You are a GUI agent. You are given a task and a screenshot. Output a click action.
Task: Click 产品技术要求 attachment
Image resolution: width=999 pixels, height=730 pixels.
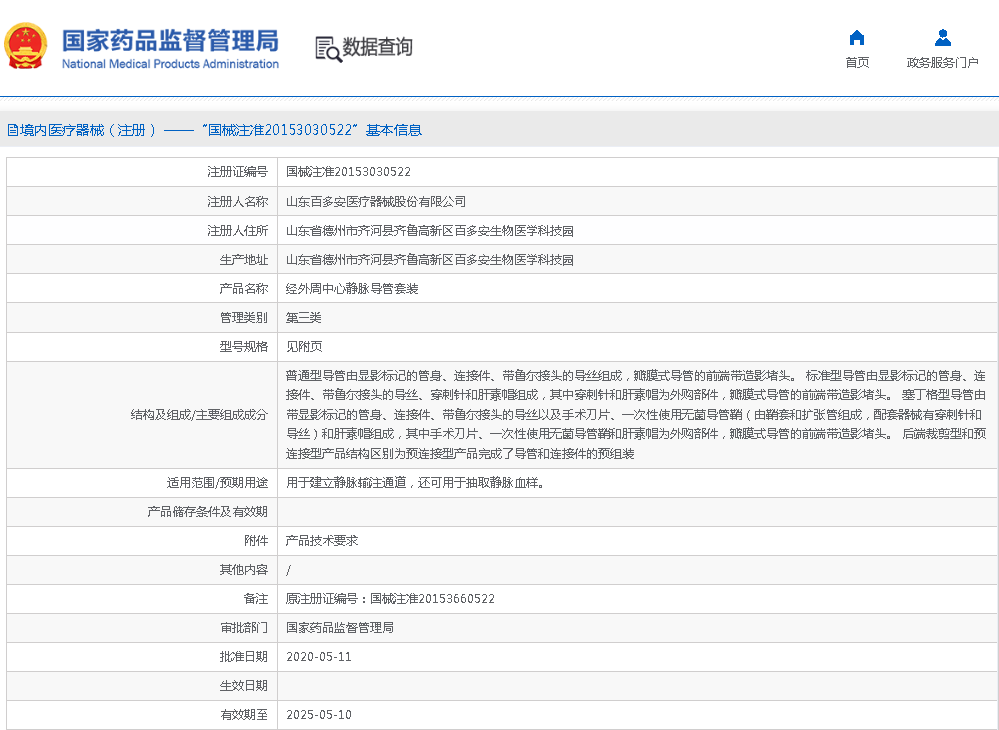tap(322, 541)
